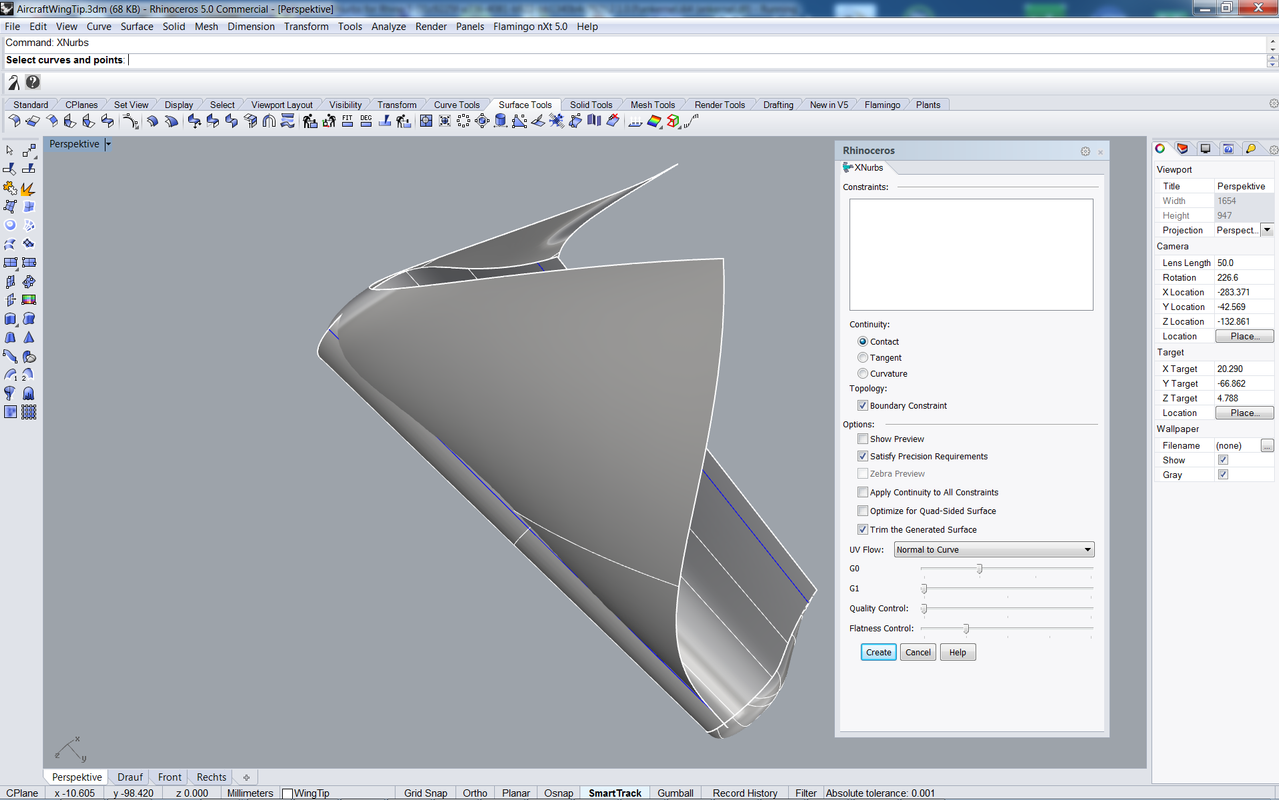Screen dimensions: 1279x800
Task: Click the WingTip layer selector in status bar
Action: [305, 793]
